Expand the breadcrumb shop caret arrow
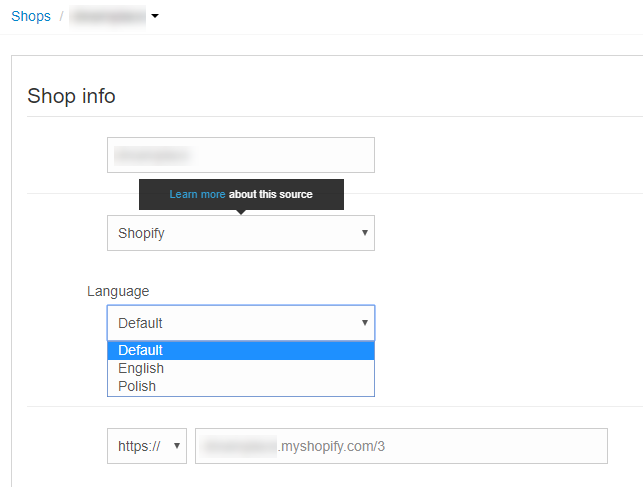The height and width of the screenshot is (487, 643). 155,16
